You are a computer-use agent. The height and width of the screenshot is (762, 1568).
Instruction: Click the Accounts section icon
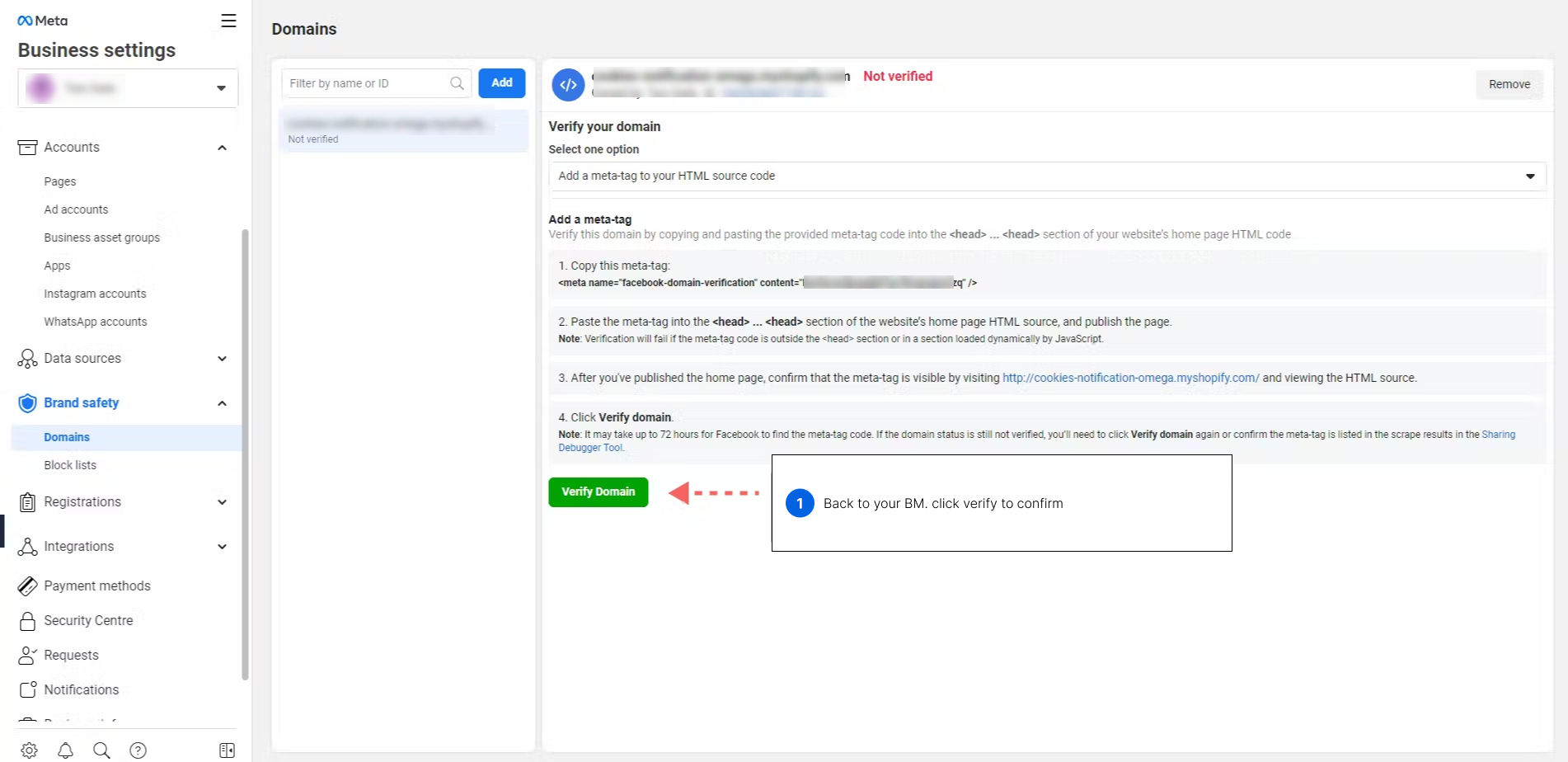[27, 148]
